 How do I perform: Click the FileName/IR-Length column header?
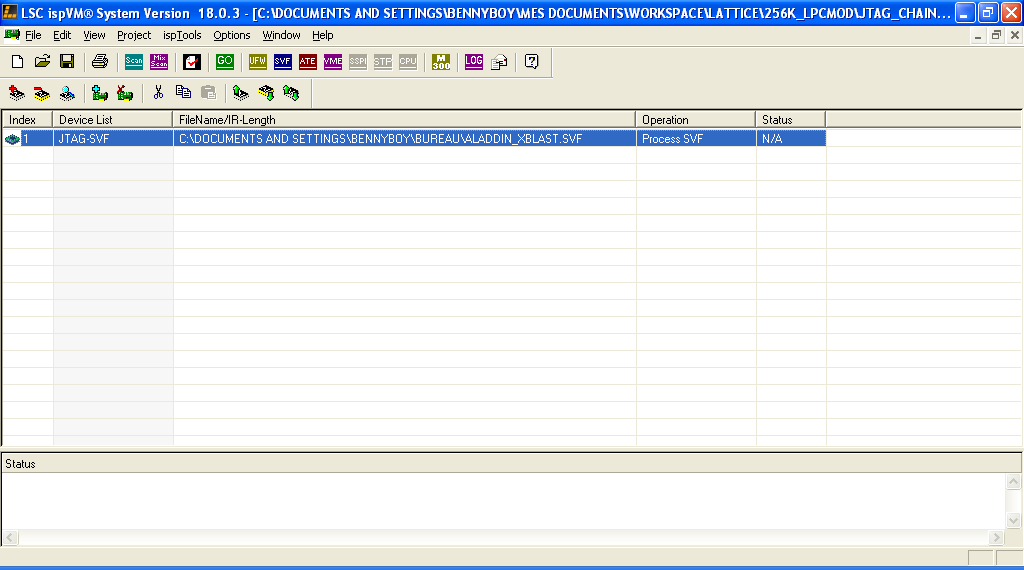click(404, 119)
